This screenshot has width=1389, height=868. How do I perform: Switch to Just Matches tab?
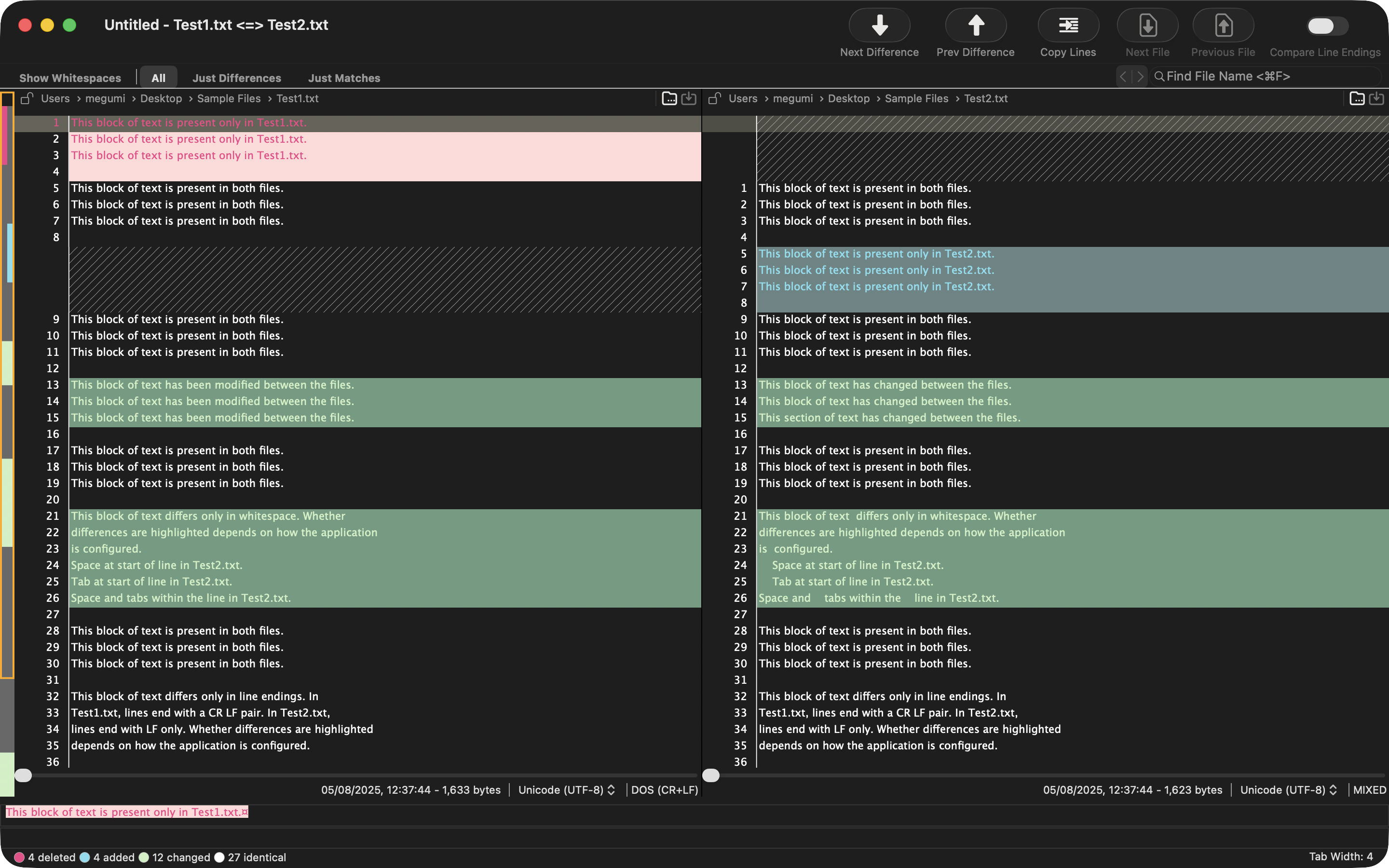tap(344, 78)
